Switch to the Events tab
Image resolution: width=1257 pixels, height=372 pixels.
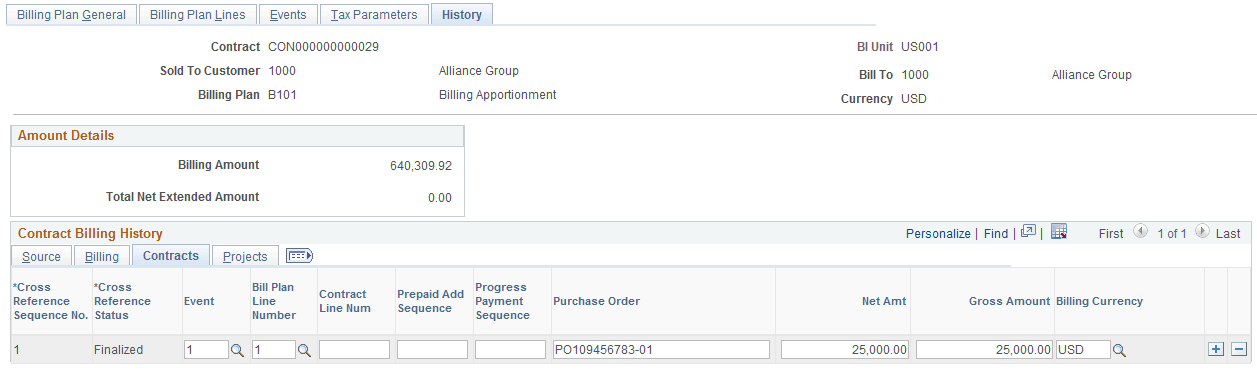pos(288,15)
